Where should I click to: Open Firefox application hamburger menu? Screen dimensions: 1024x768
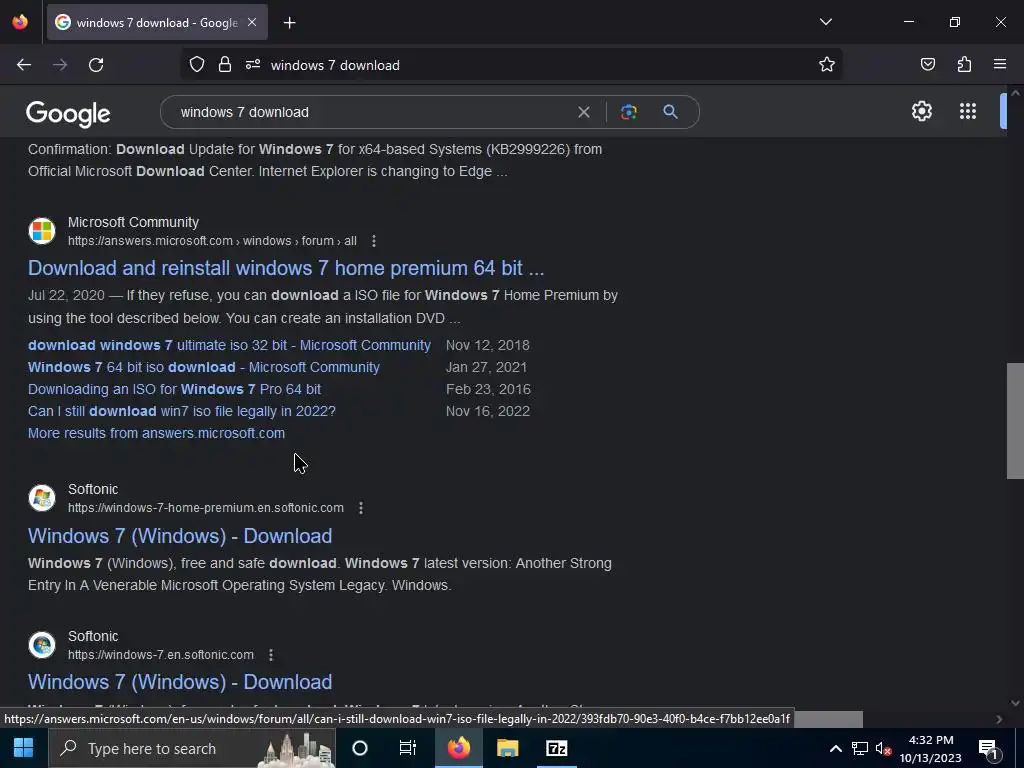(x=1000, y=64)
